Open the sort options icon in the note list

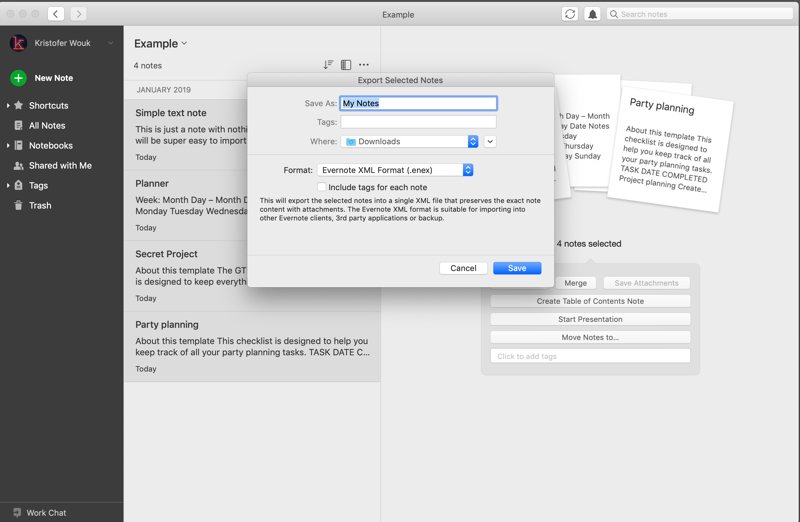pos(328,65)
